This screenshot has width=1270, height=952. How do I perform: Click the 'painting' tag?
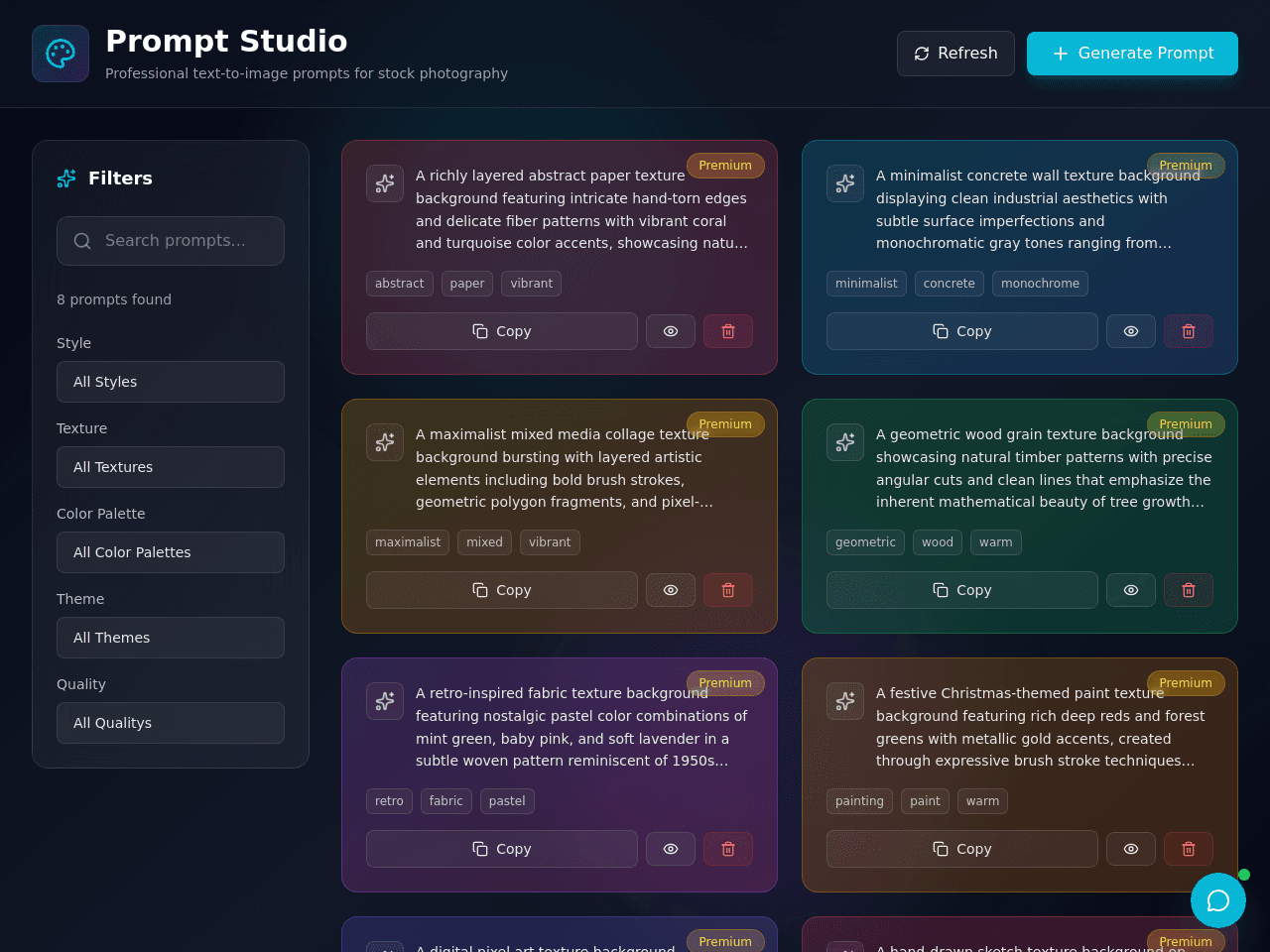(x=859, y=801)
